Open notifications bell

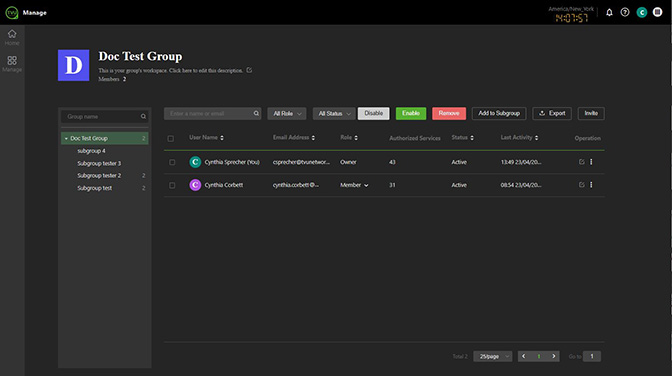click(609, 12)
